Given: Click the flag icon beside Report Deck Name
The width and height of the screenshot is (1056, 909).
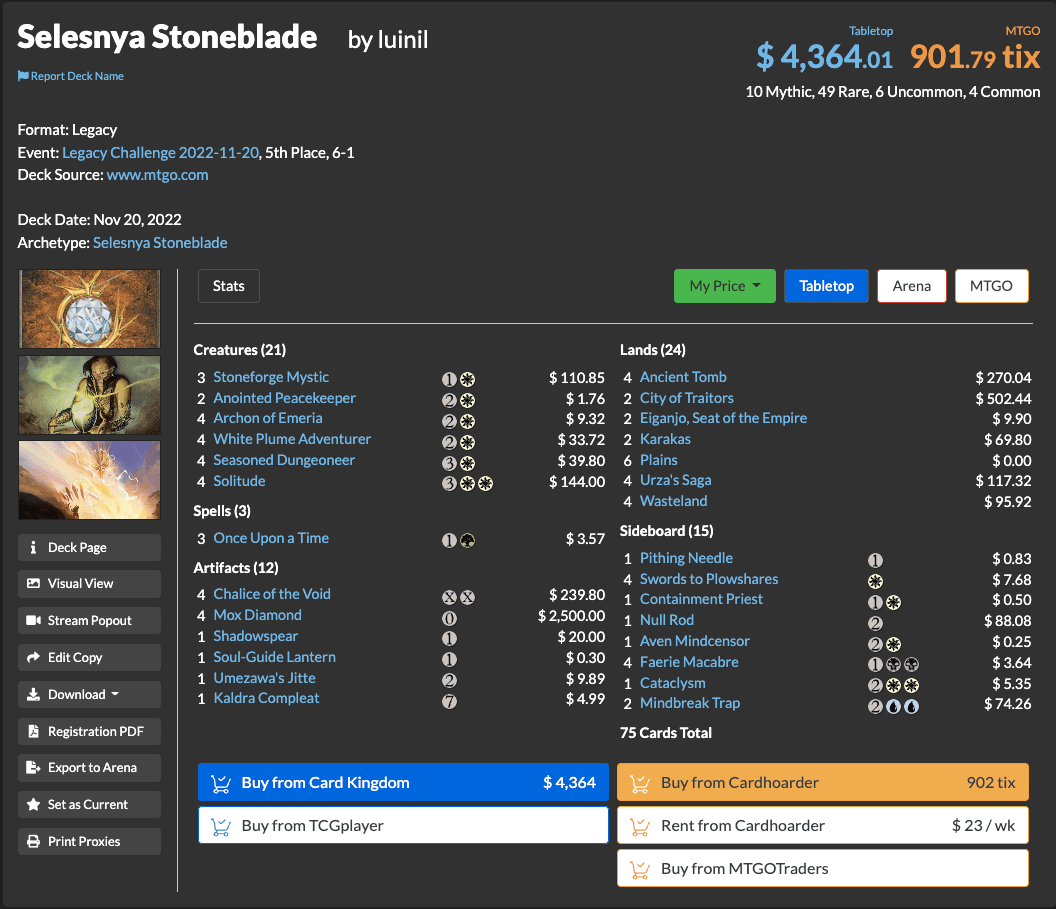Looking at the screenshot, I should point(23,76).
